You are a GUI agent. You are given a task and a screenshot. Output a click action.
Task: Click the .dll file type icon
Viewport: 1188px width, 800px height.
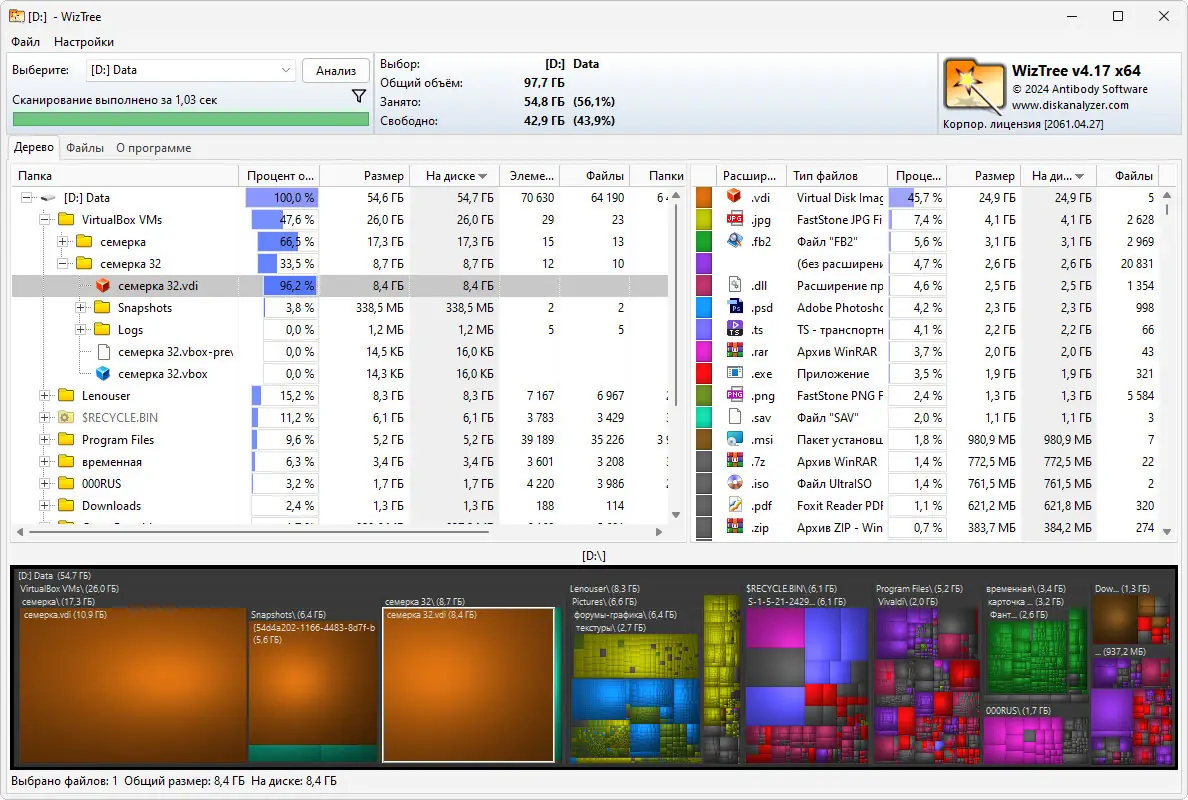[x=734, y=285]
